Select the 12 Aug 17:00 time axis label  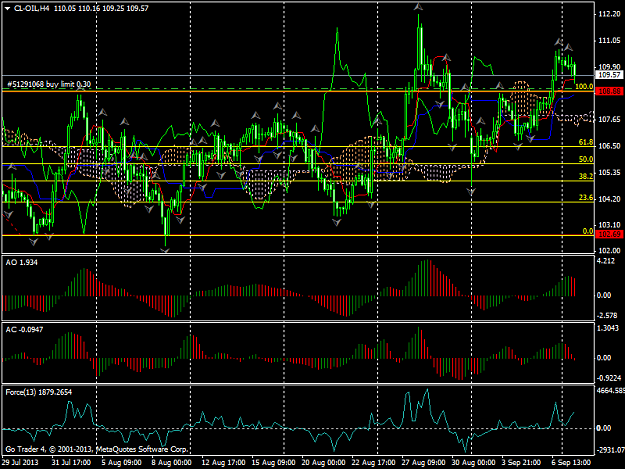pos(223,462)
